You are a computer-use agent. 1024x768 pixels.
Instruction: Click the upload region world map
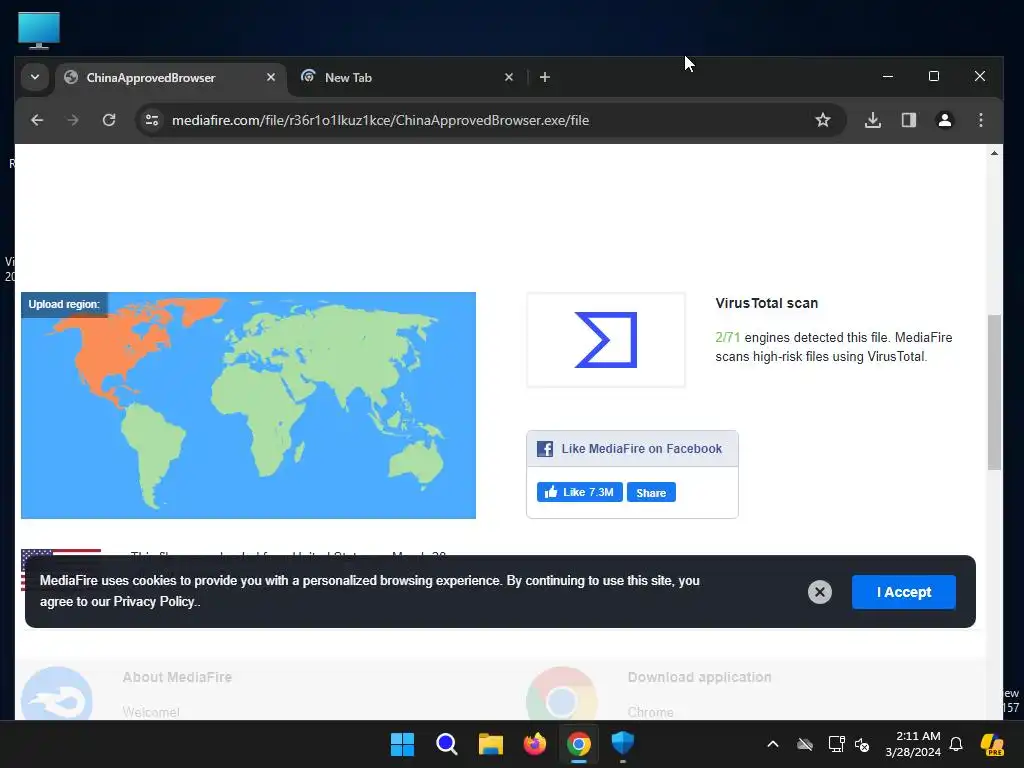(x=248, y=406)
